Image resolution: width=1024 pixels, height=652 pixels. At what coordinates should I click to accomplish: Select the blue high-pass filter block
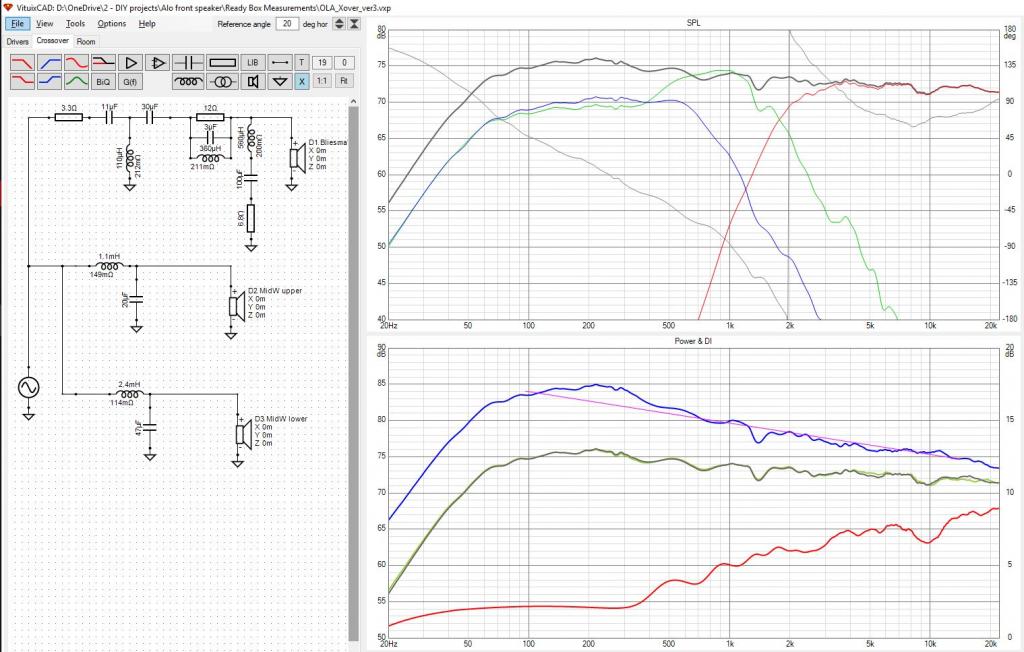(50, 63)
